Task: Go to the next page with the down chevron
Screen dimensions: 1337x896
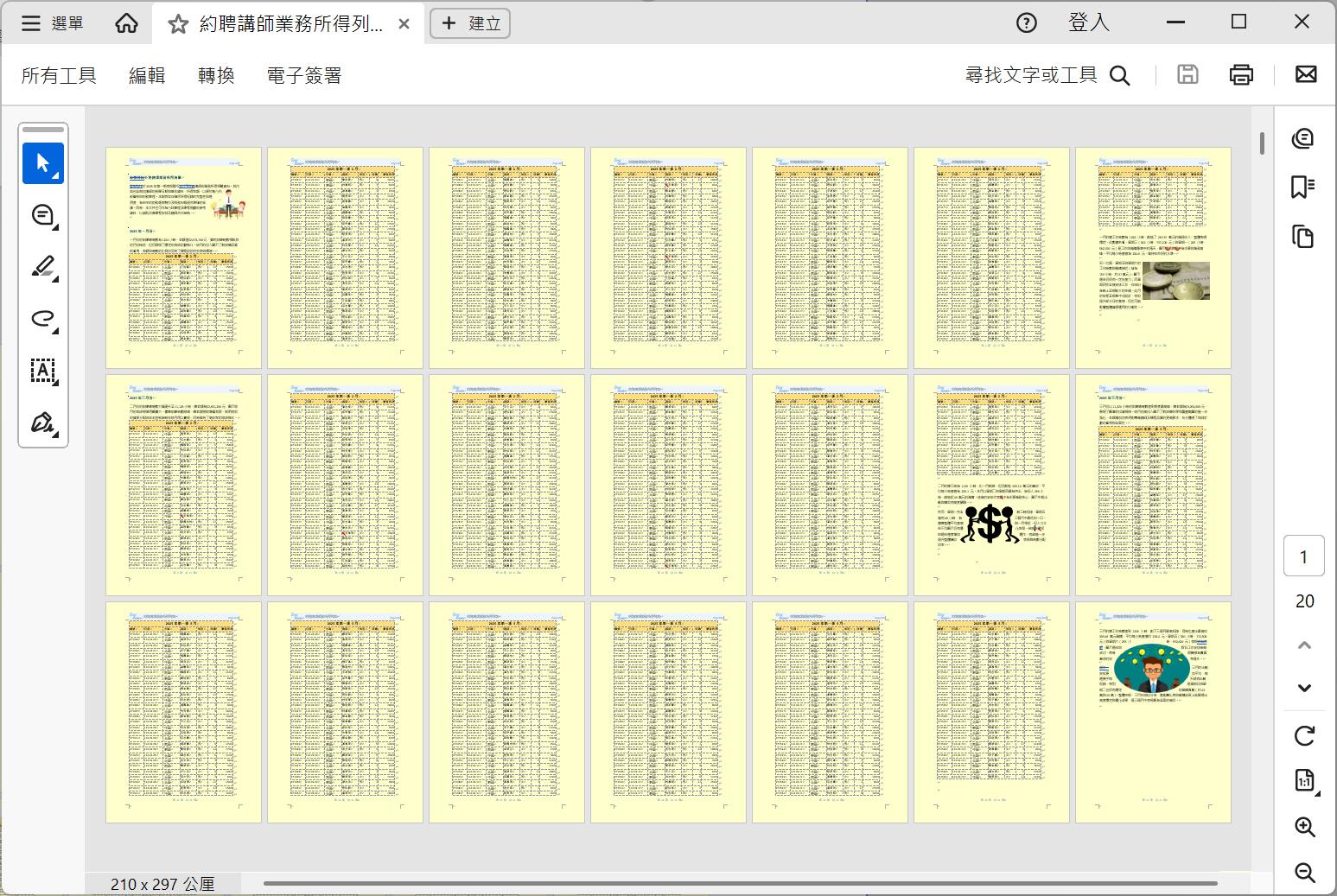Action: [1304, 689]
